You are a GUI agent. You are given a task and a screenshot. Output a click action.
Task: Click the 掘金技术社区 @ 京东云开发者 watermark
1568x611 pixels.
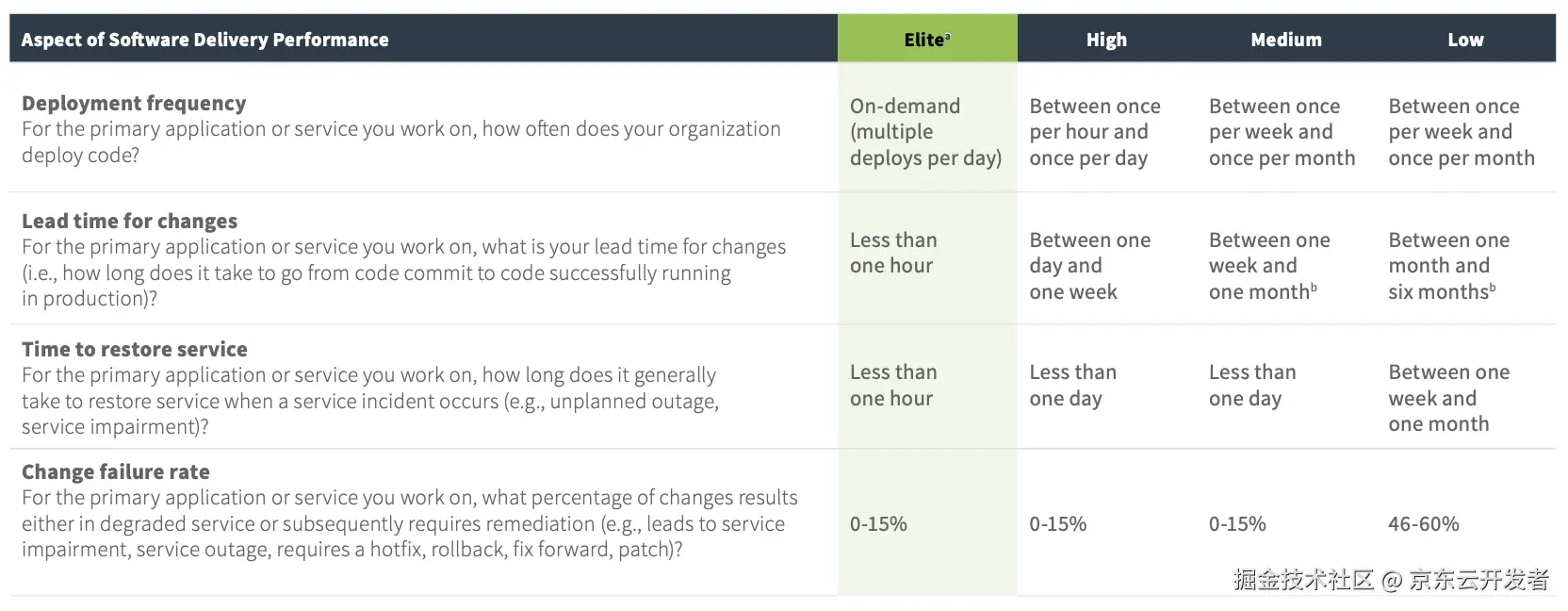(x=1390, y=579)
